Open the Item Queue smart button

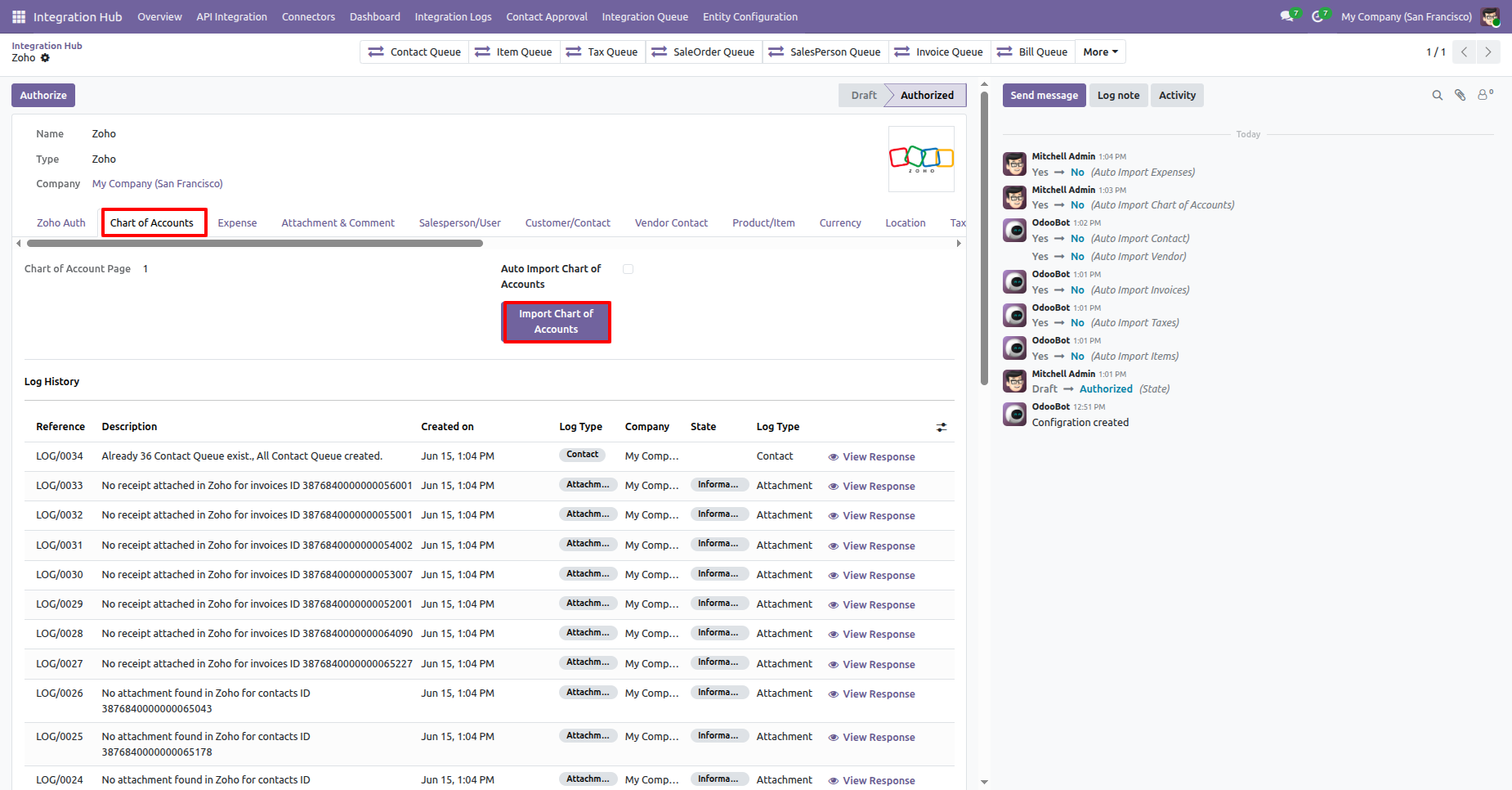click(x=515, y=52)
